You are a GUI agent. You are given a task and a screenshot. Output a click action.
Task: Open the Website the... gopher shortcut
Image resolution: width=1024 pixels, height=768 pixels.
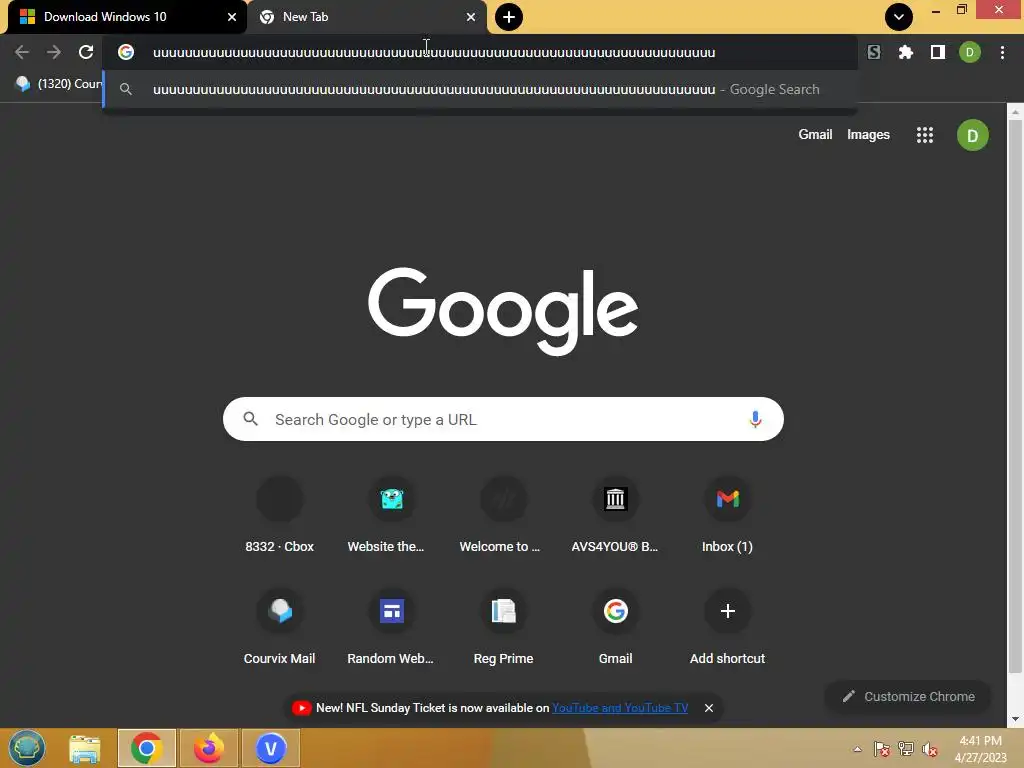point(391,516)
